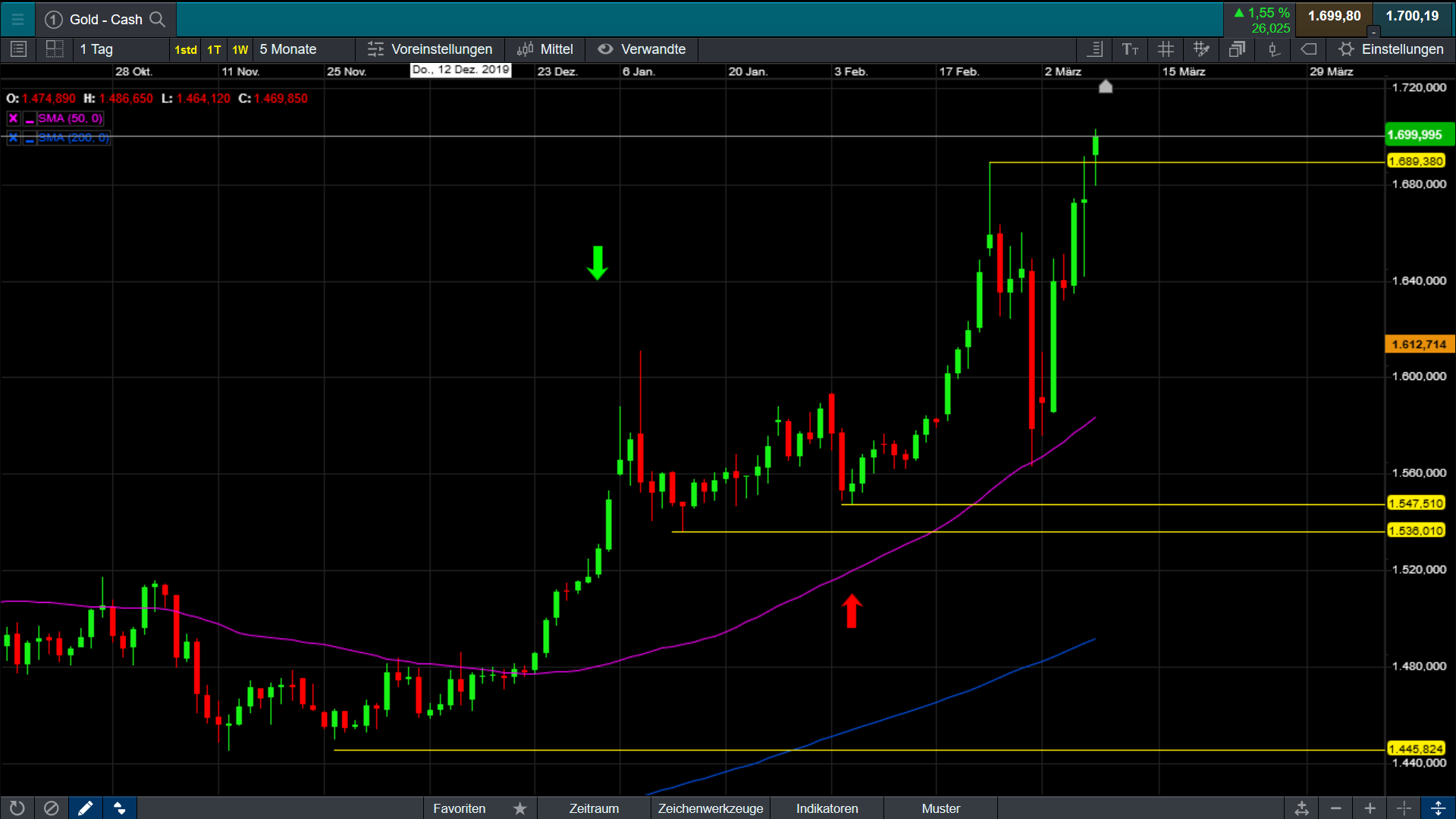1456x819 pixels.
Task: Click the reset chart refresh icon
Action: coord(17,808)
